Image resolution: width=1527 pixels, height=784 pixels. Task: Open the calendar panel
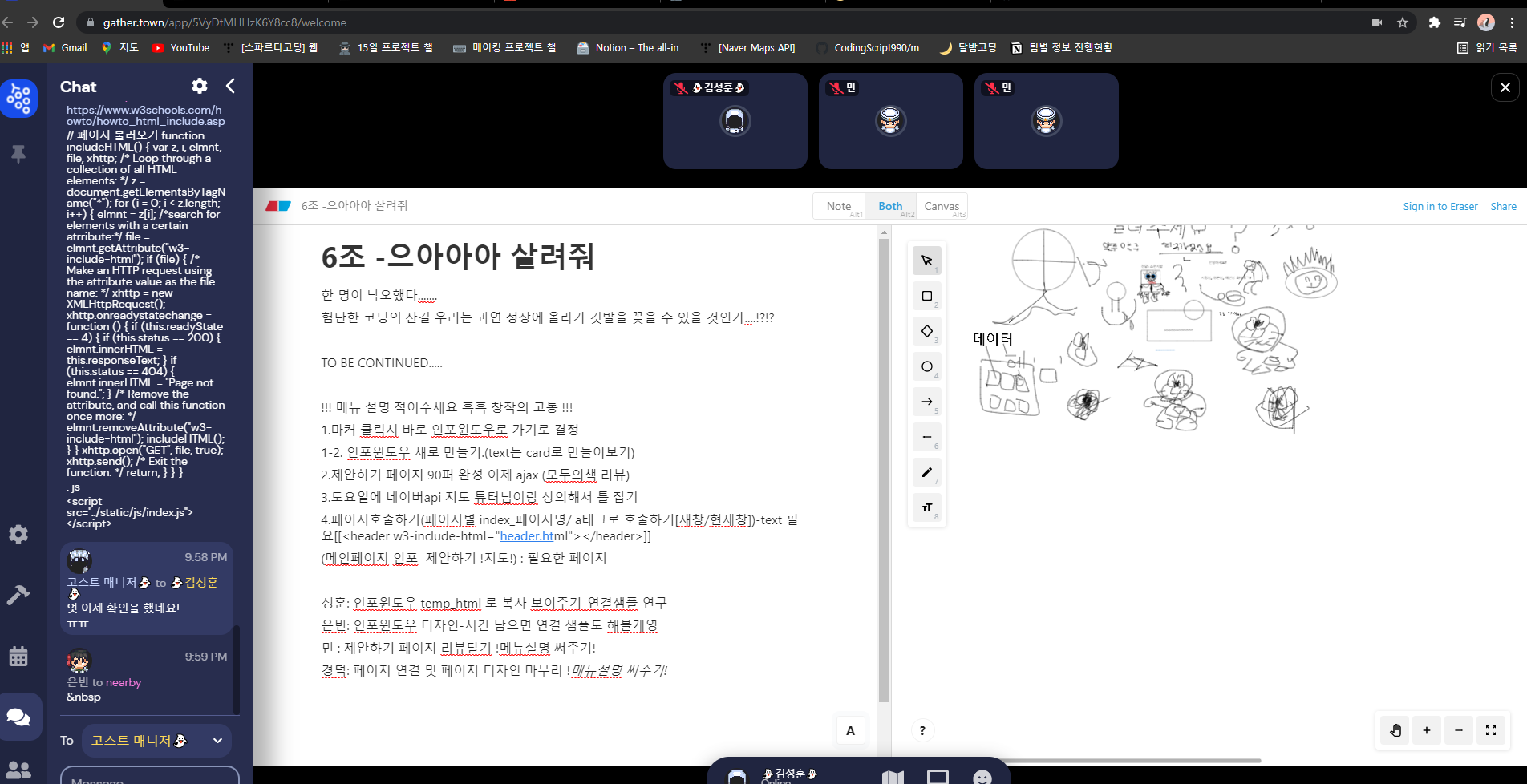[x=18, y=657]
